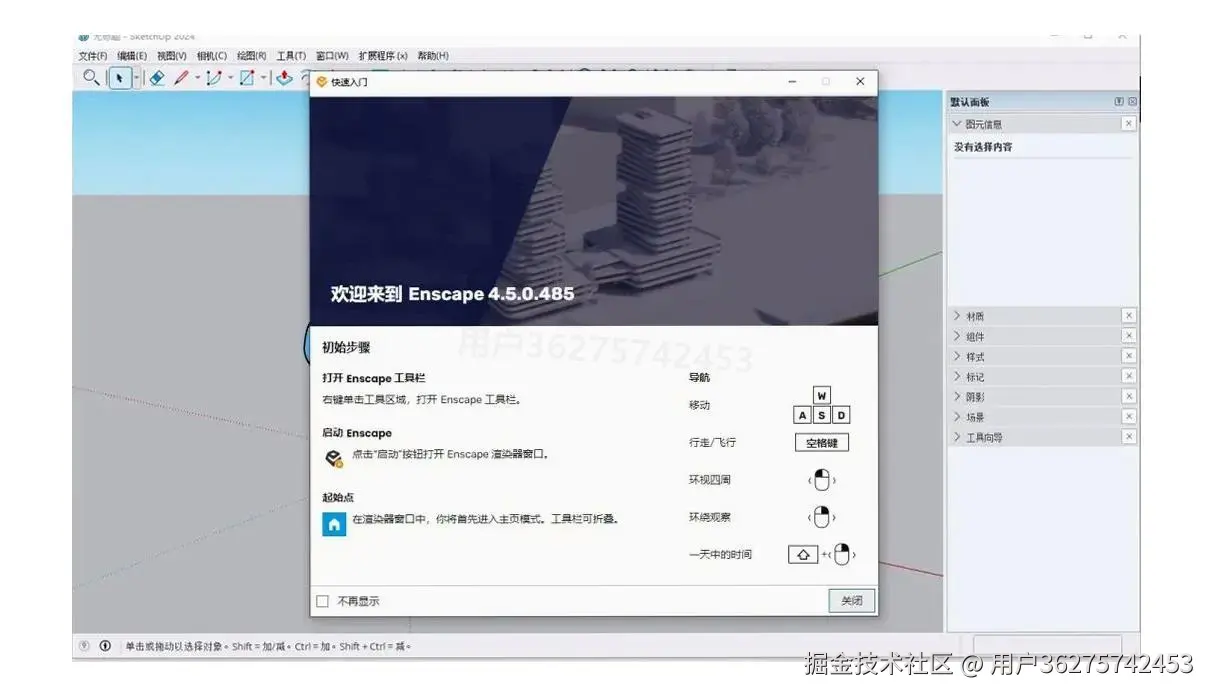Image resolution: width=1214 pixels, height=698 pixels.
Task: Select the Rectangle shape tool
Action: pyautogui.click(x=245, y=78)
